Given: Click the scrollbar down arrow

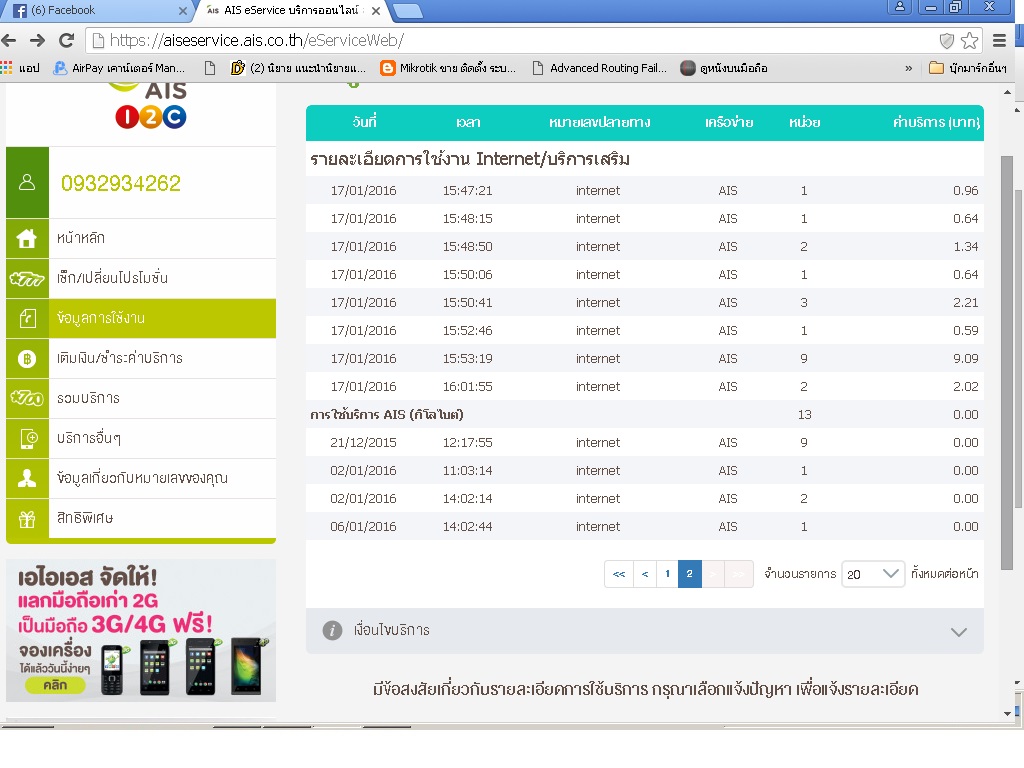Looking at the screenshot, I should pos(1007,713).
